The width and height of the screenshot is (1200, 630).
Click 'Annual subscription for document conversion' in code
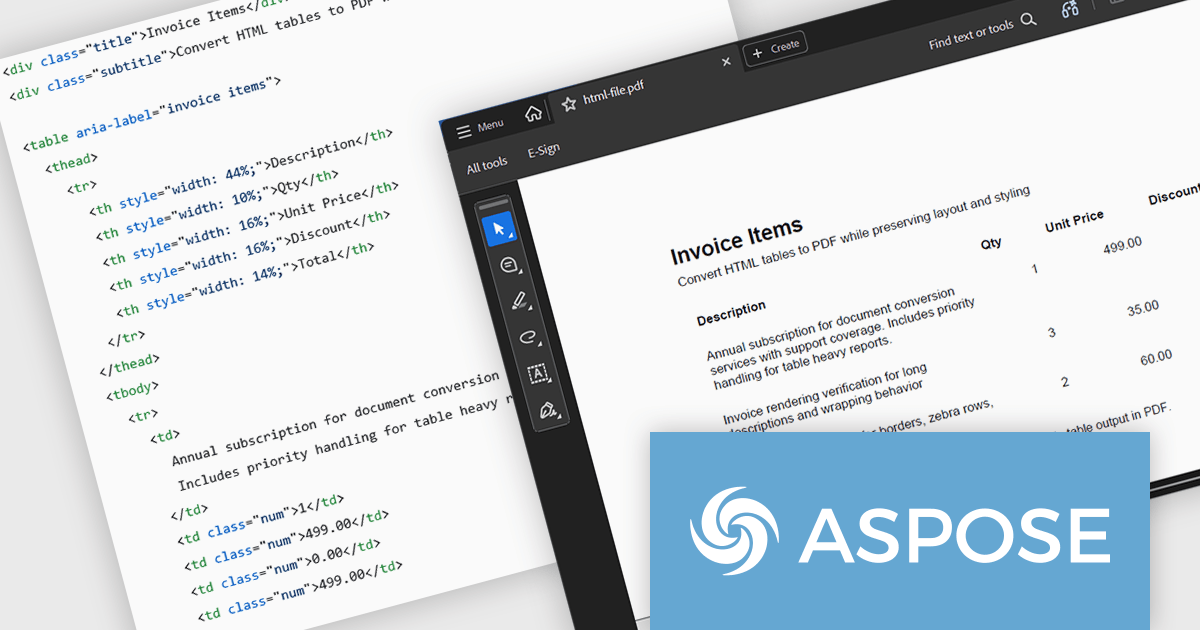[335, 420]
